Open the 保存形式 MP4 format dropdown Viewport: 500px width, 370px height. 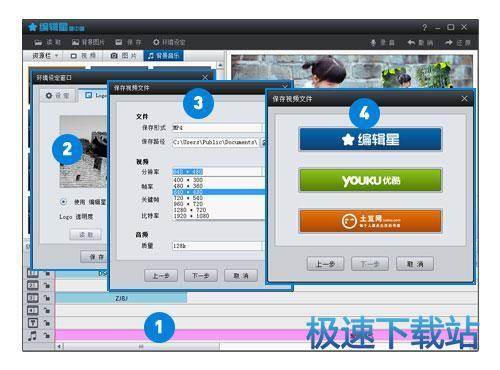[x=219, y=128]
